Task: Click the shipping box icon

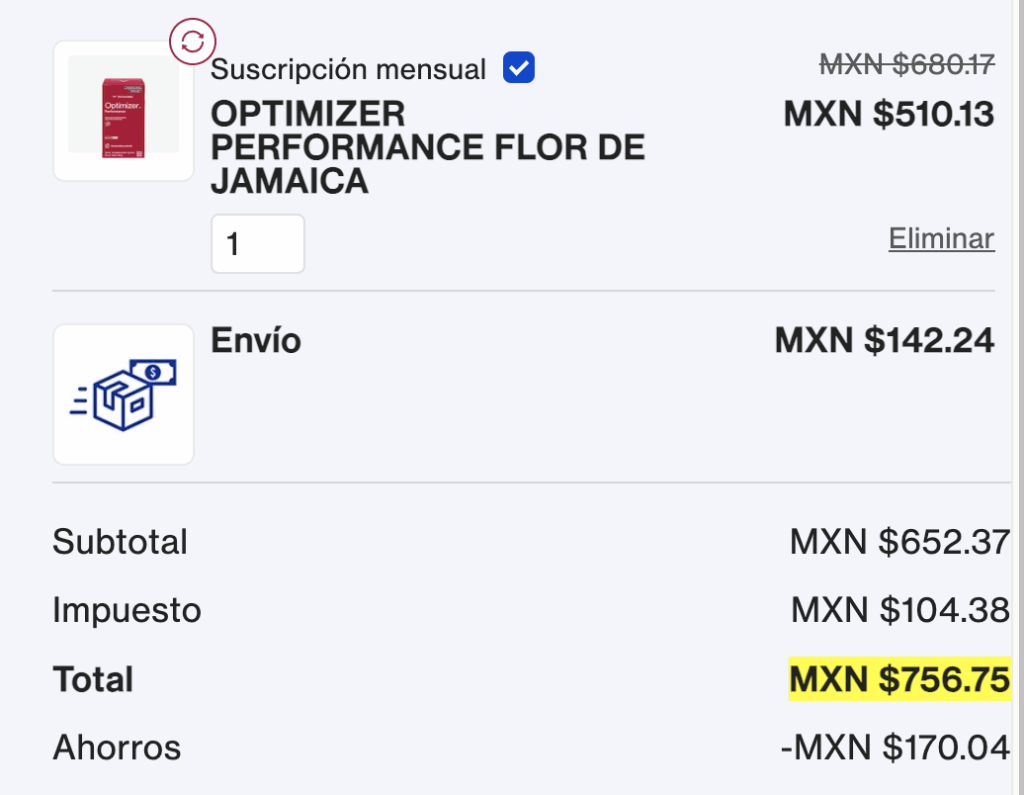Action: 123,395
